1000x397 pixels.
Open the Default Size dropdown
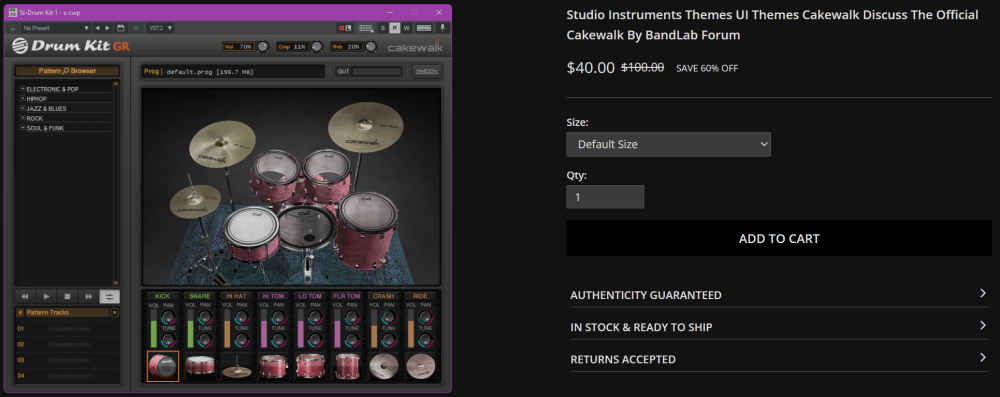[x=668, y=144]
